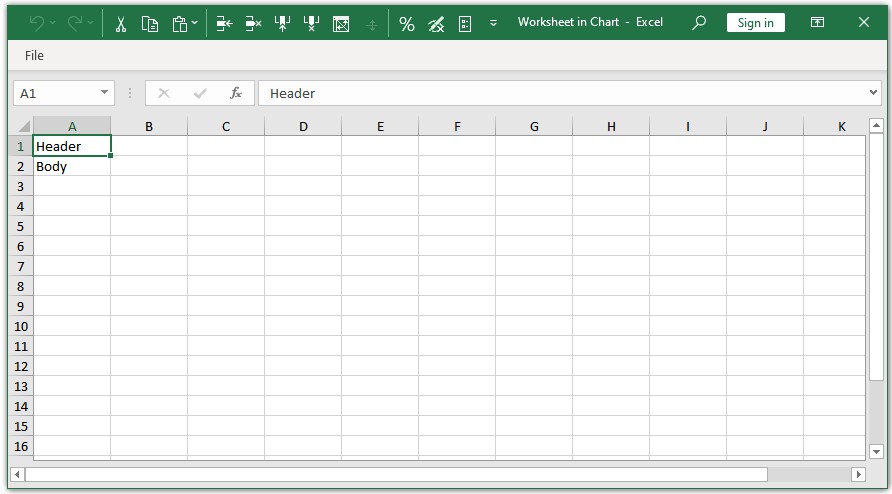
Task: Click the vertical scrollbar down arrow
Action: 876,452
